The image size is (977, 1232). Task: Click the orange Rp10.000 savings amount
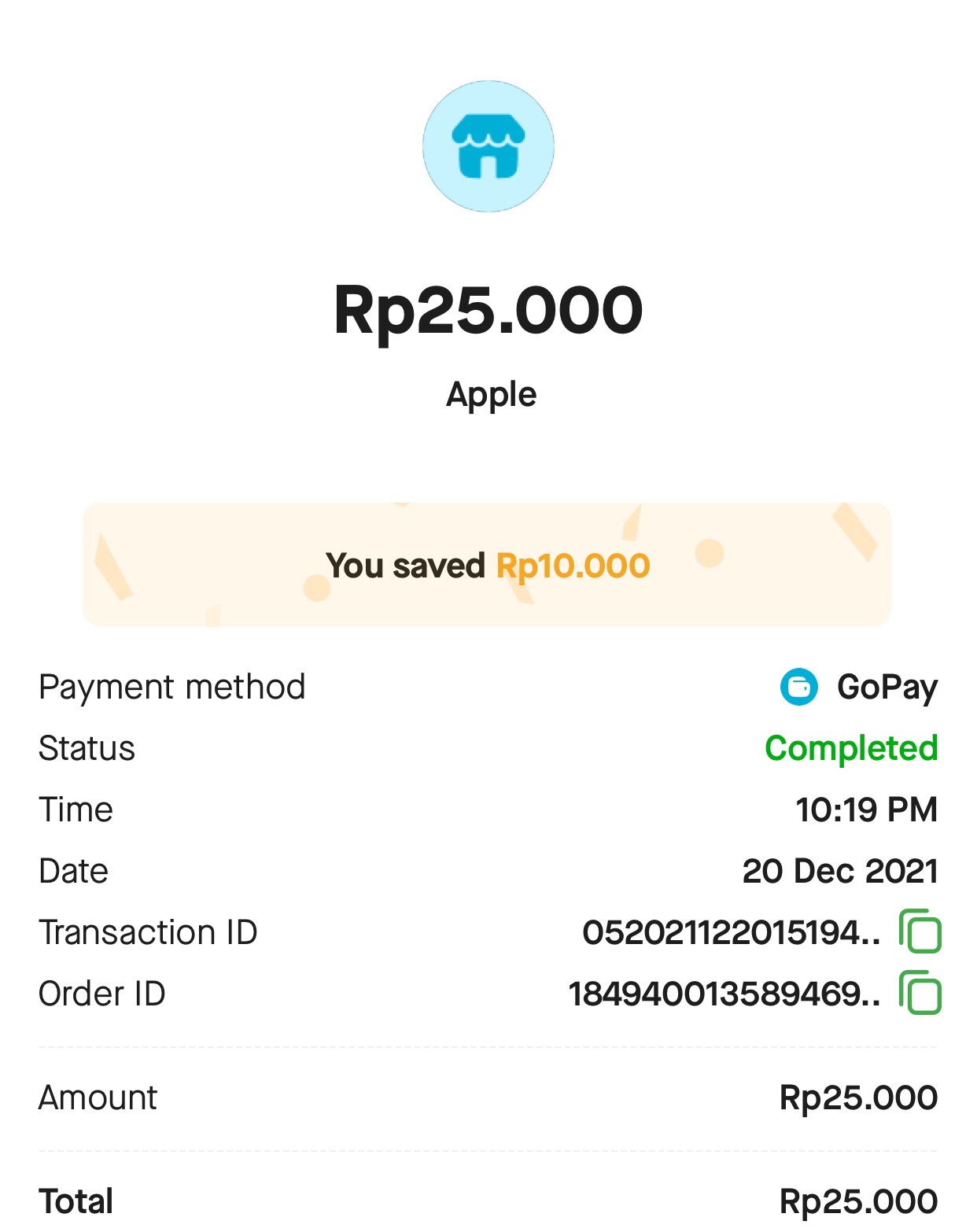573,566
